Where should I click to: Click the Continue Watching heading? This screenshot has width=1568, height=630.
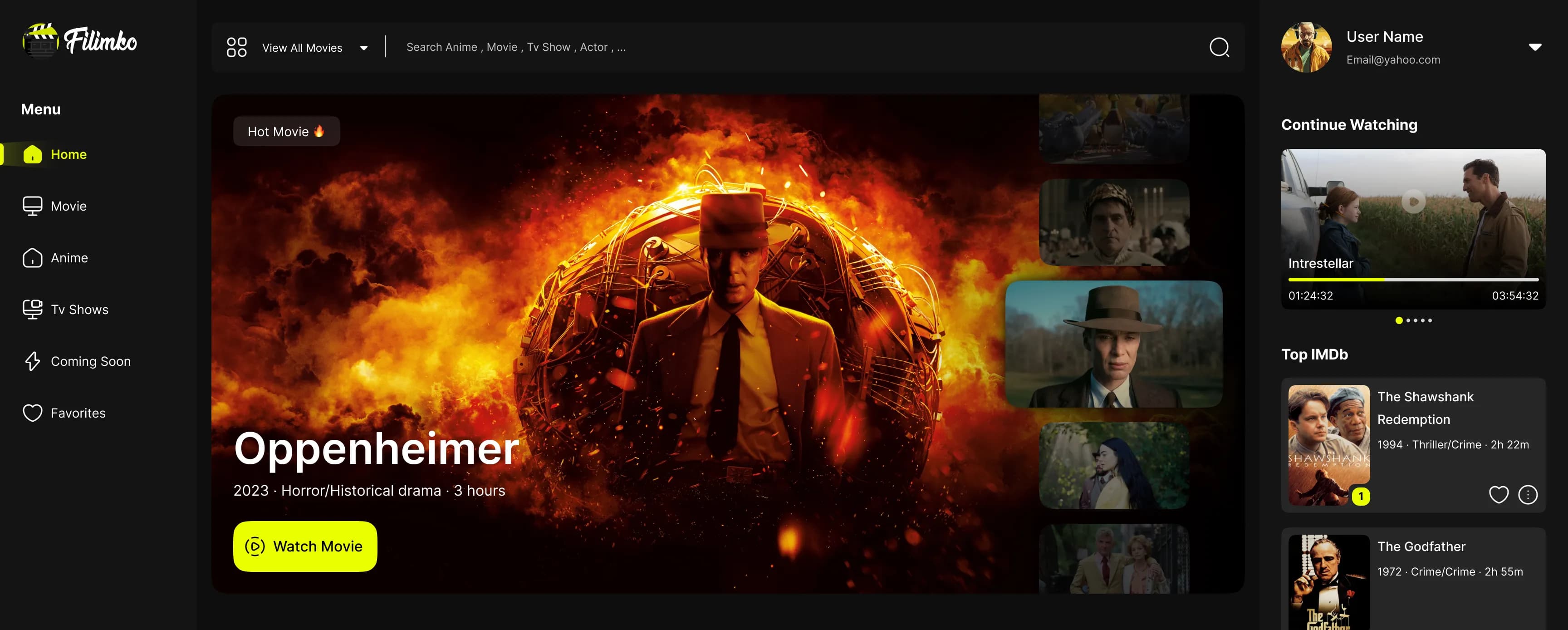point(1349,125)
